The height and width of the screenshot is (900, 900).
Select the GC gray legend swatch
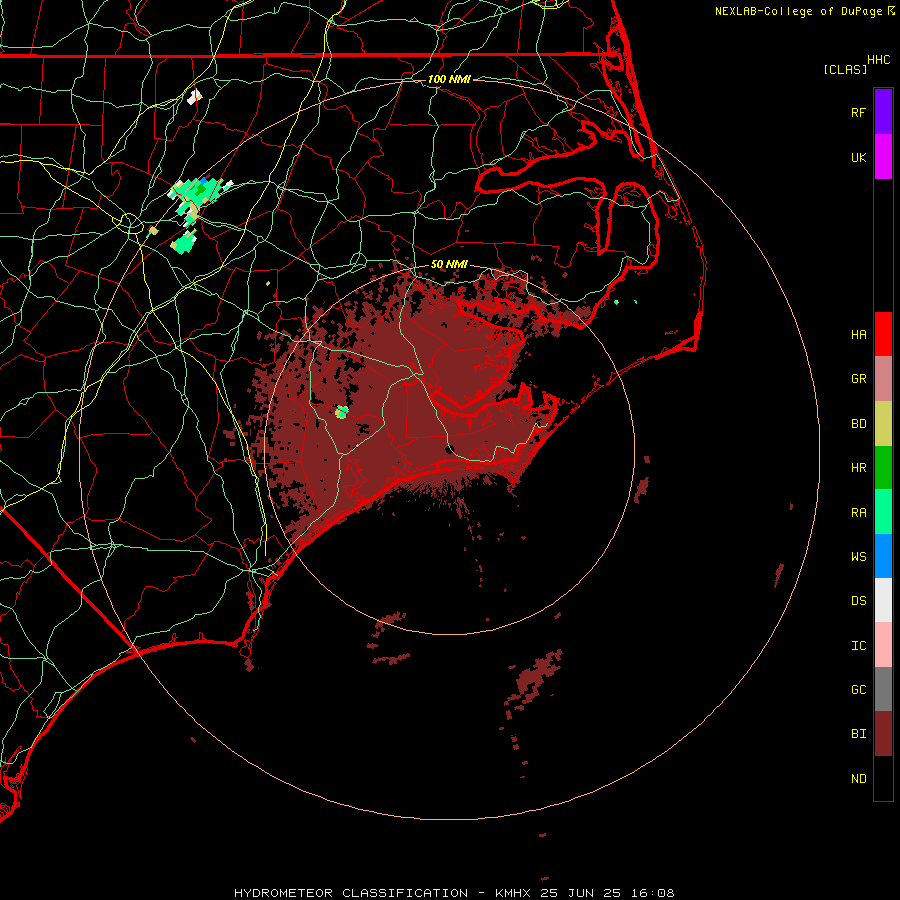pyautogui.click(x=883, y=689)
